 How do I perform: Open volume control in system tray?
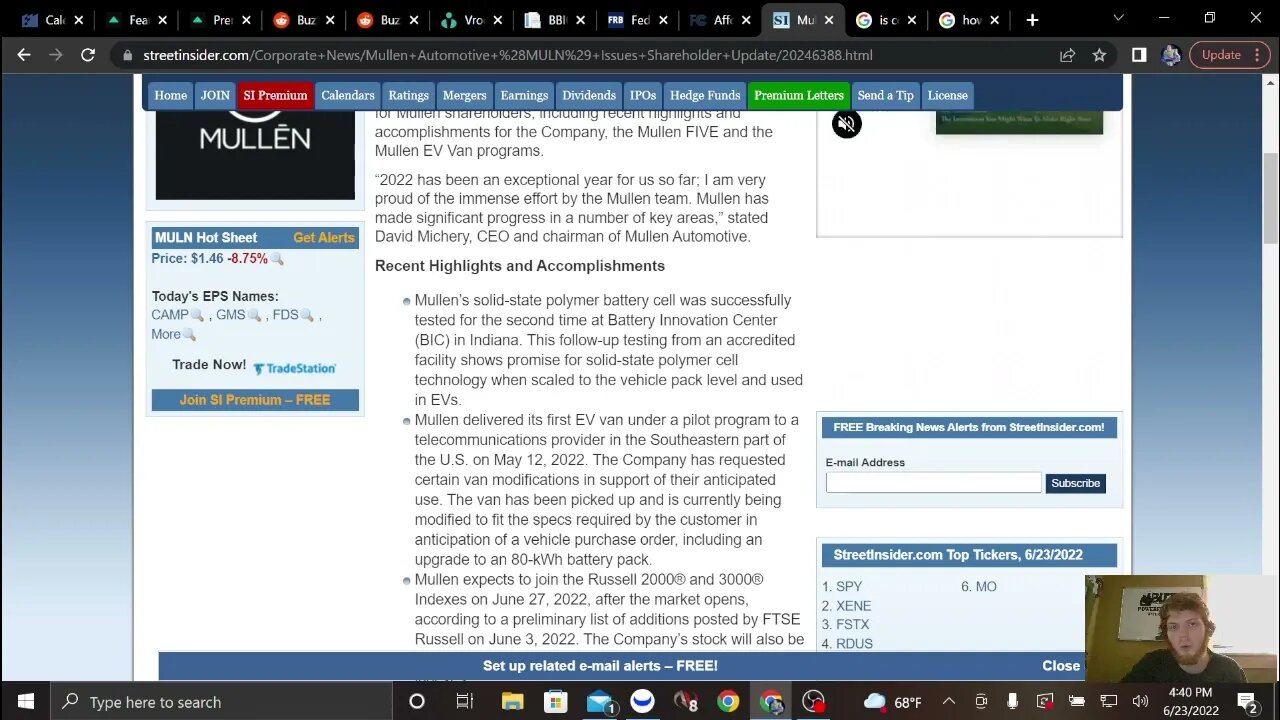click(x=1140, y=702)
